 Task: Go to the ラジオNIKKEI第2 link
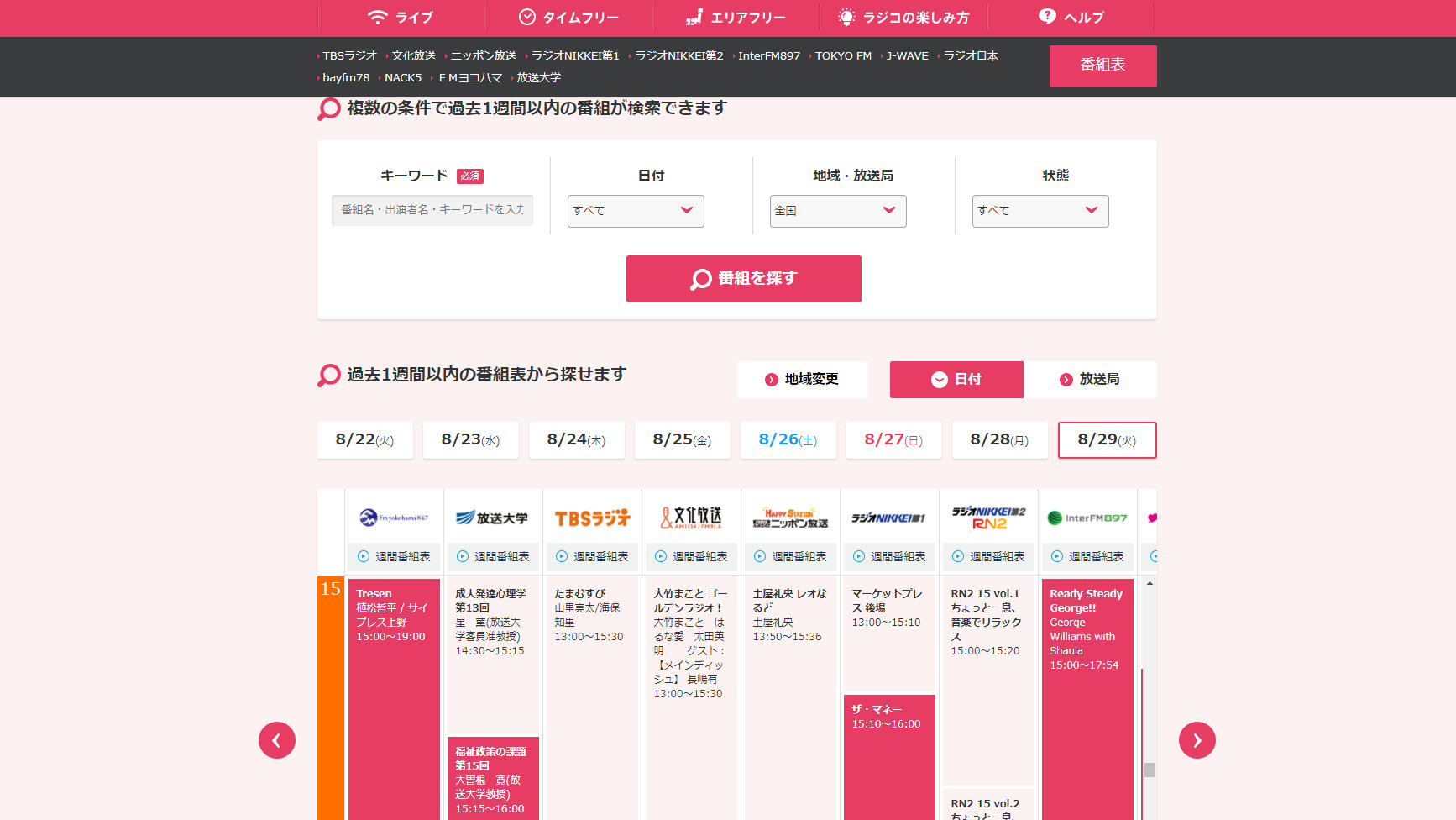(678, 55)
